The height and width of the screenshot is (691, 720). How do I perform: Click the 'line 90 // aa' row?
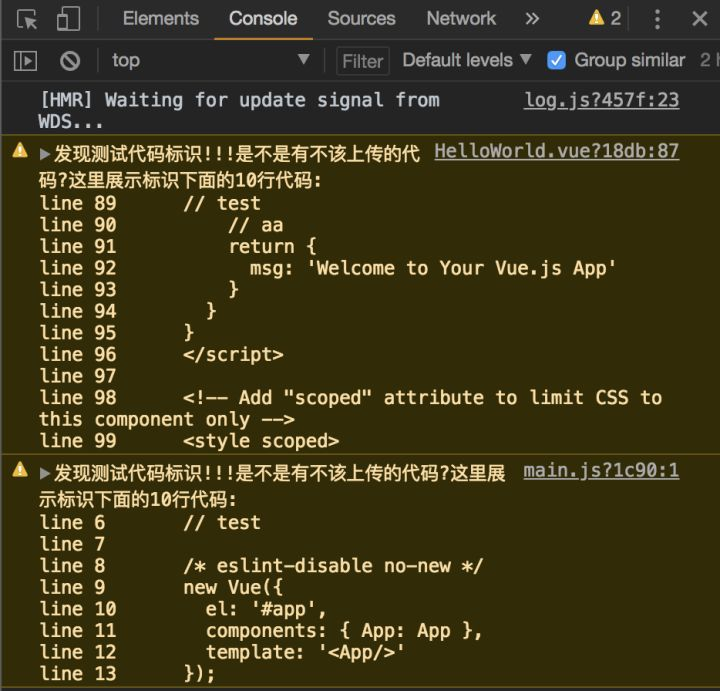click(162, 225)
